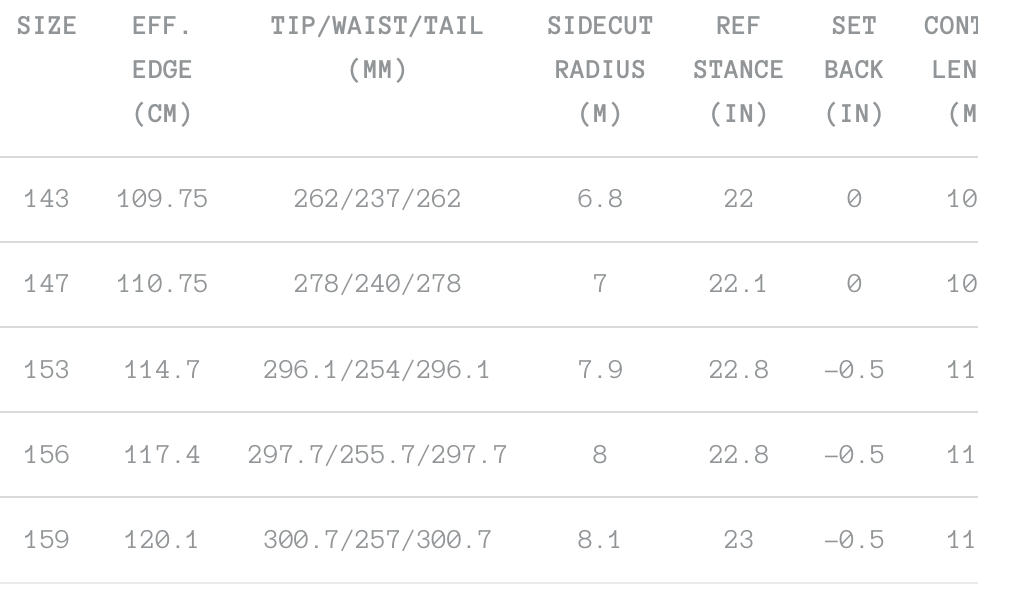This screenshot has width=1010, height=596.
Task: Click the 262/237/262 dimensions cell
Action: click(x=377, y=199)
